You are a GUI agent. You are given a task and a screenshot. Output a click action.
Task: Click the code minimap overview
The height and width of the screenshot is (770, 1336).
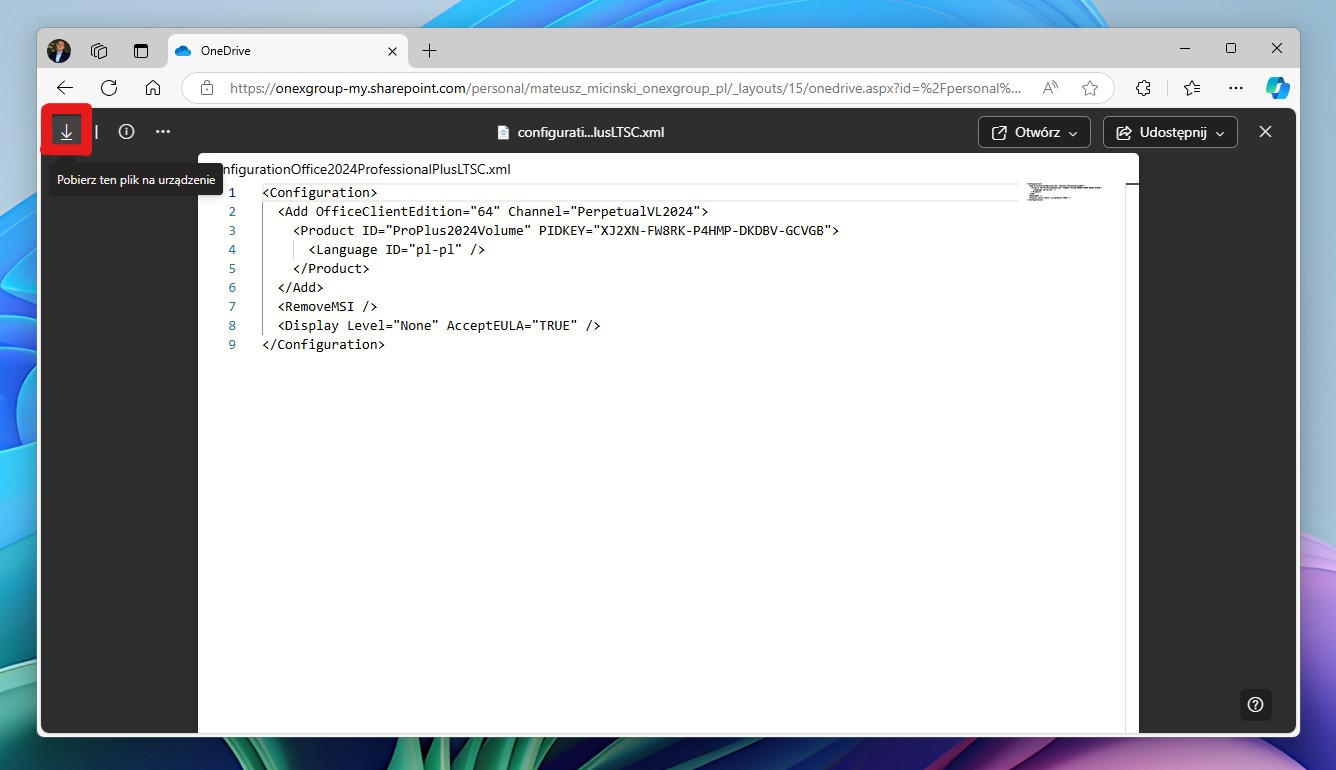pos(1064,192)
